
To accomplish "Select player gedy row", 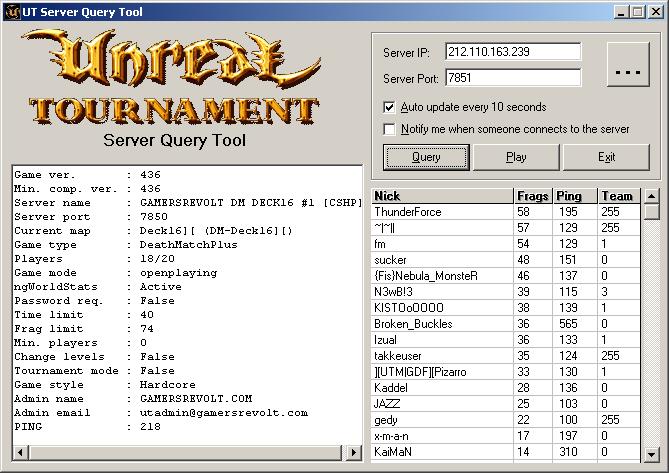I will click(506, 420).
